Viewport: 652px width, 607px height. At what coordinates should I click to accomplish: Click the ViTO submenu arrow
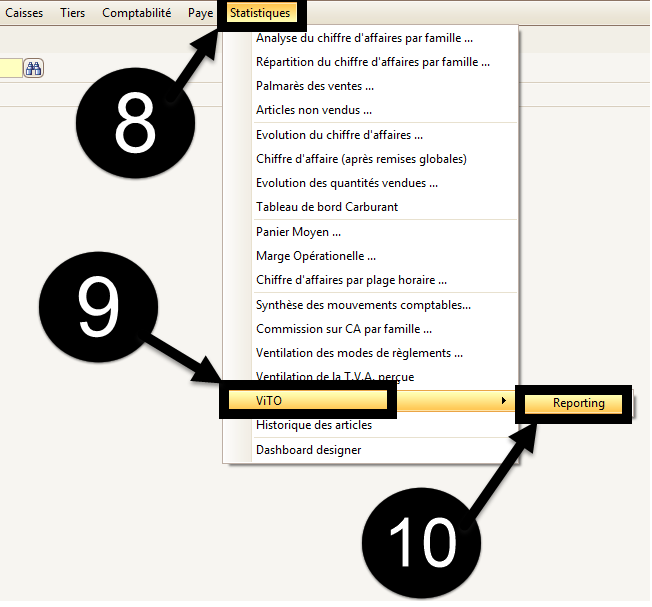tap(504, 400)
